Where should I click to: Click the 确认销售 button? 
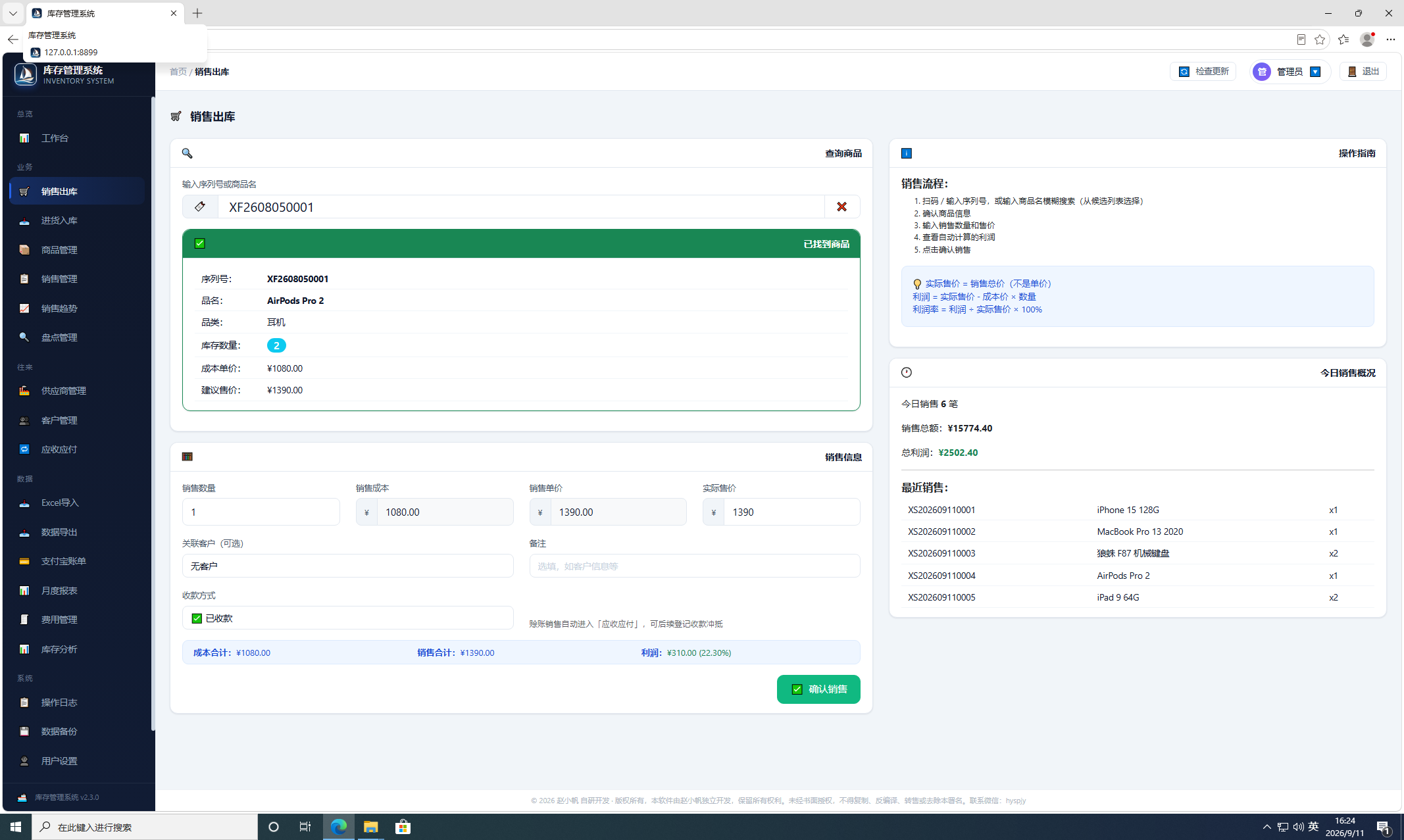click(818, 689)
